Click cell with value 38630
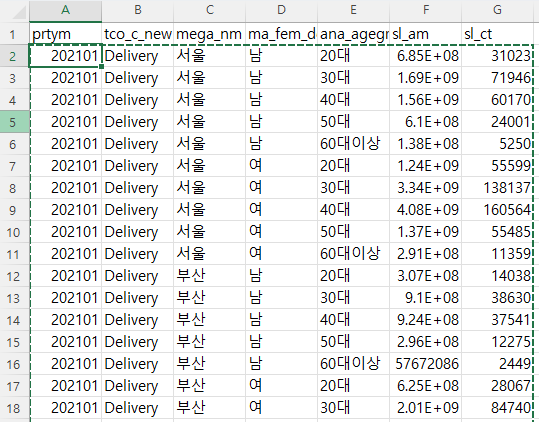This screenshot has height=422, width=539. pyautogui.click(x=497, y=298)
